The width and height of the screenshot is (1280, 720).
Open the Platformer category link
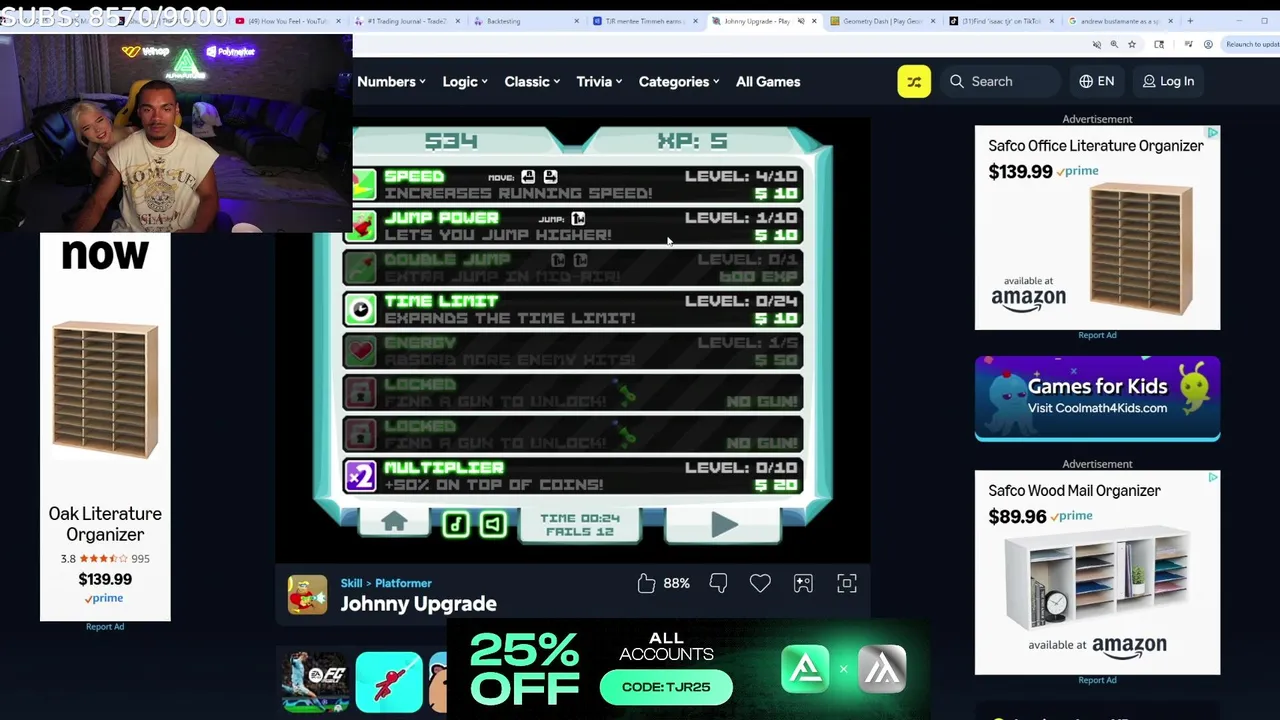click(x=403, y=583)
